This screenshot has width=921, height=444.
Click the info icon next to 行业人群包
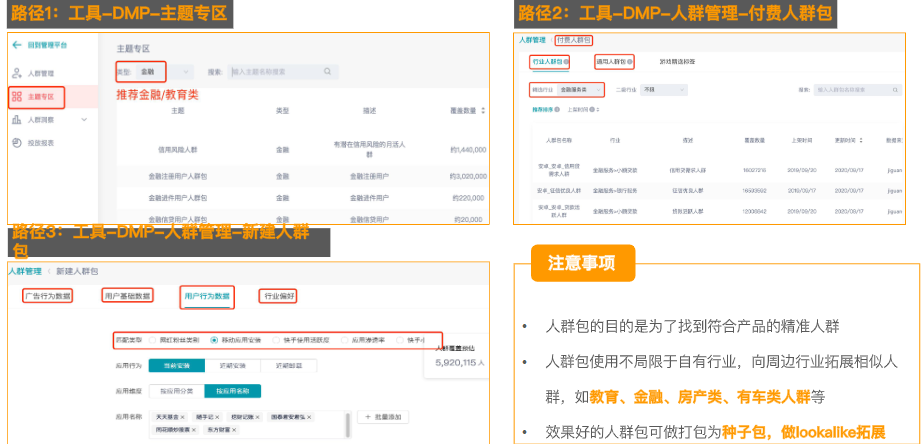point(566,61)
